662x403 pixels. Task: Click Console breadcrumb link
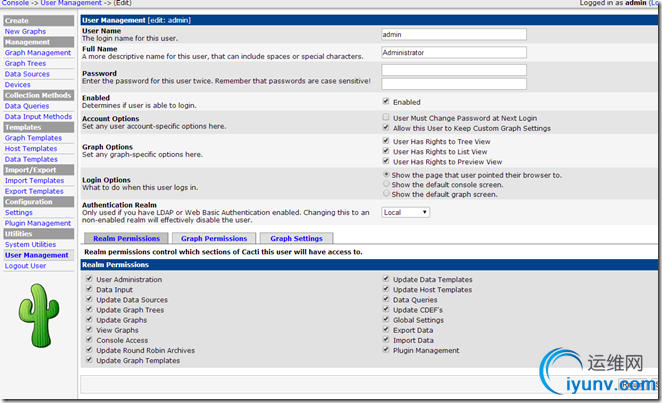click(x=15, y=3)
